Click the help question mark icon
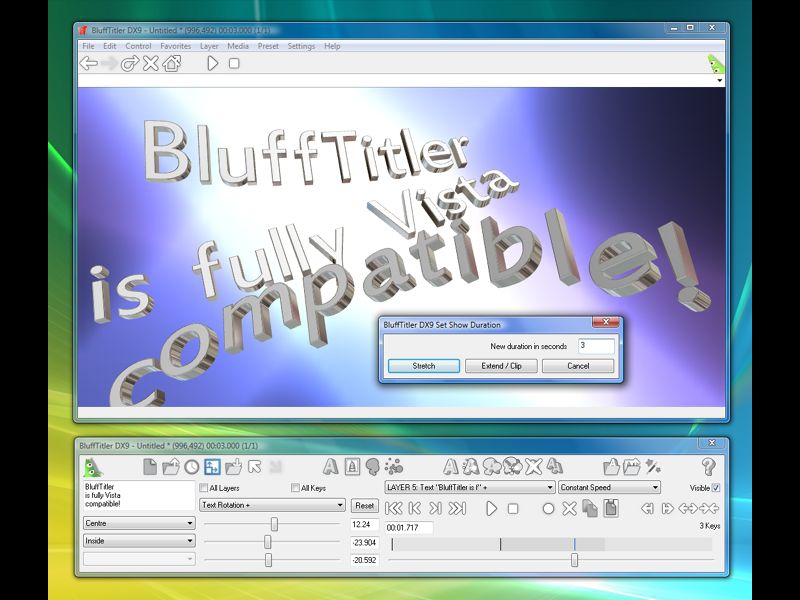 [x=708, y=466]
